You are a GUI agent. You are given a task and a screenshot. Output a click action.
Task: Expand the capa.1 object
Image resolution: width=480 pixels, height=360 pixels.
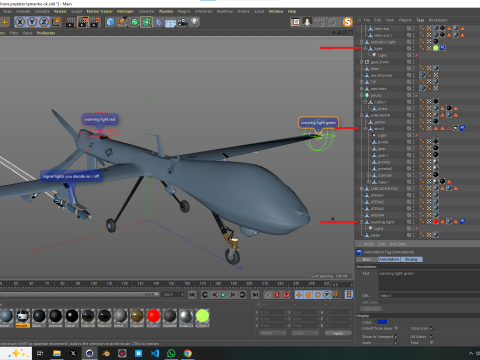coord(369,182)
